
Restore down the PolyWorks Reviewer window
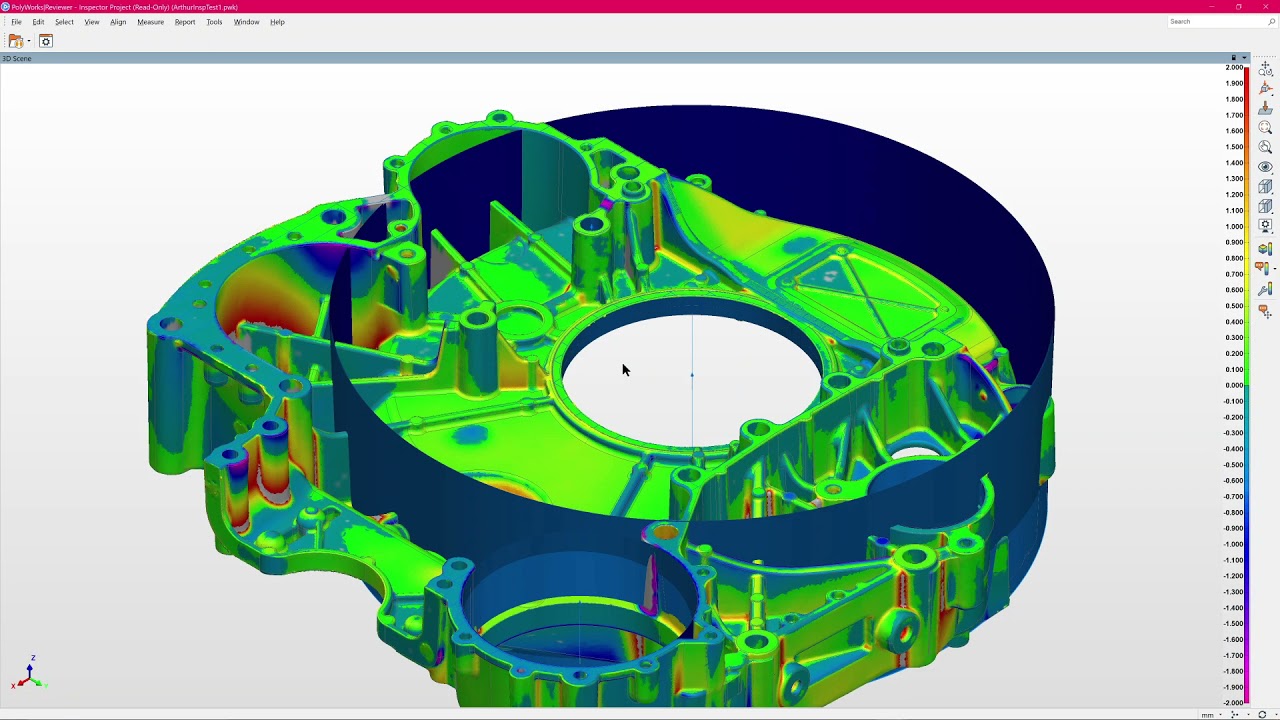[x=1238, y=7]
